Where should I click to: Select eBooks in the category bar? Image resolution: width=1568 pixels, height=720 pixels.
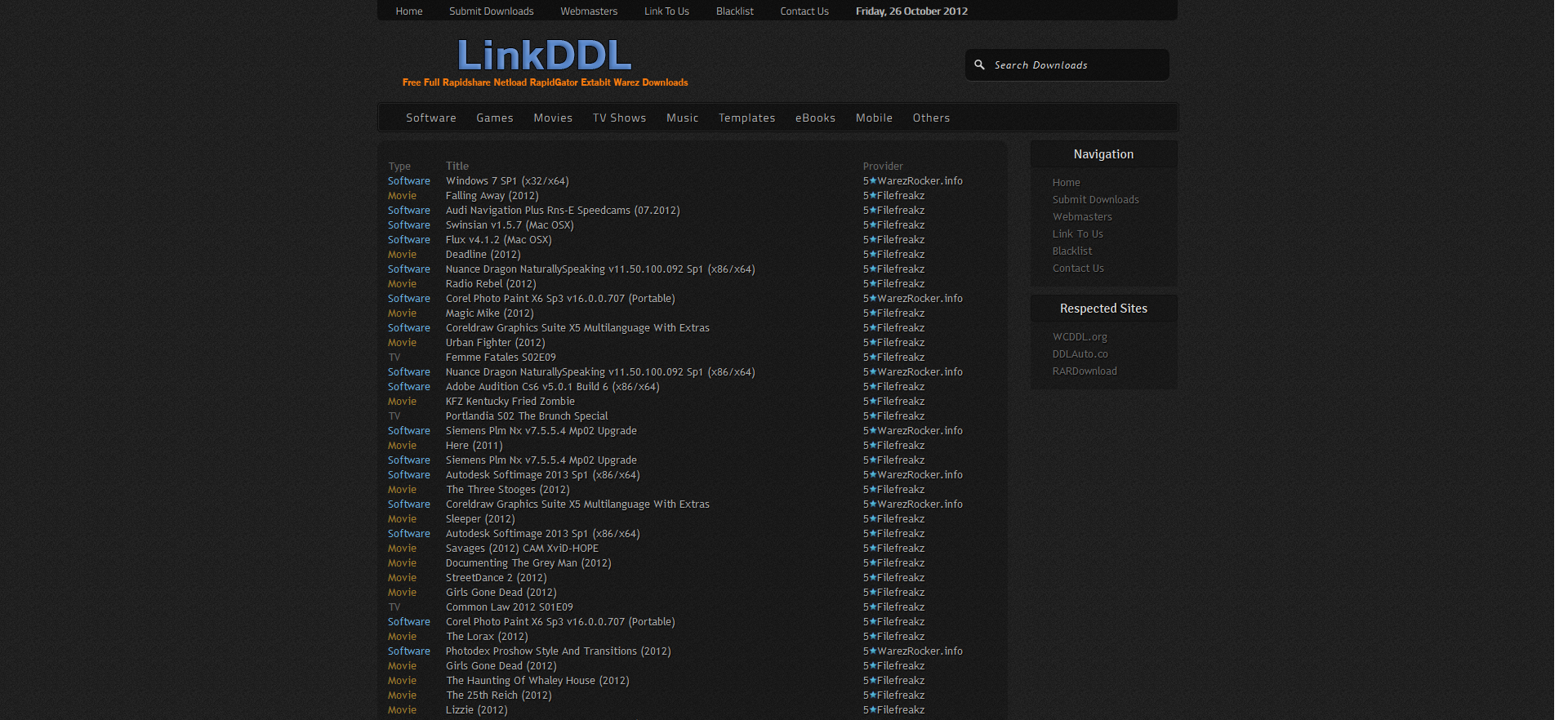(x=815, y=118)
